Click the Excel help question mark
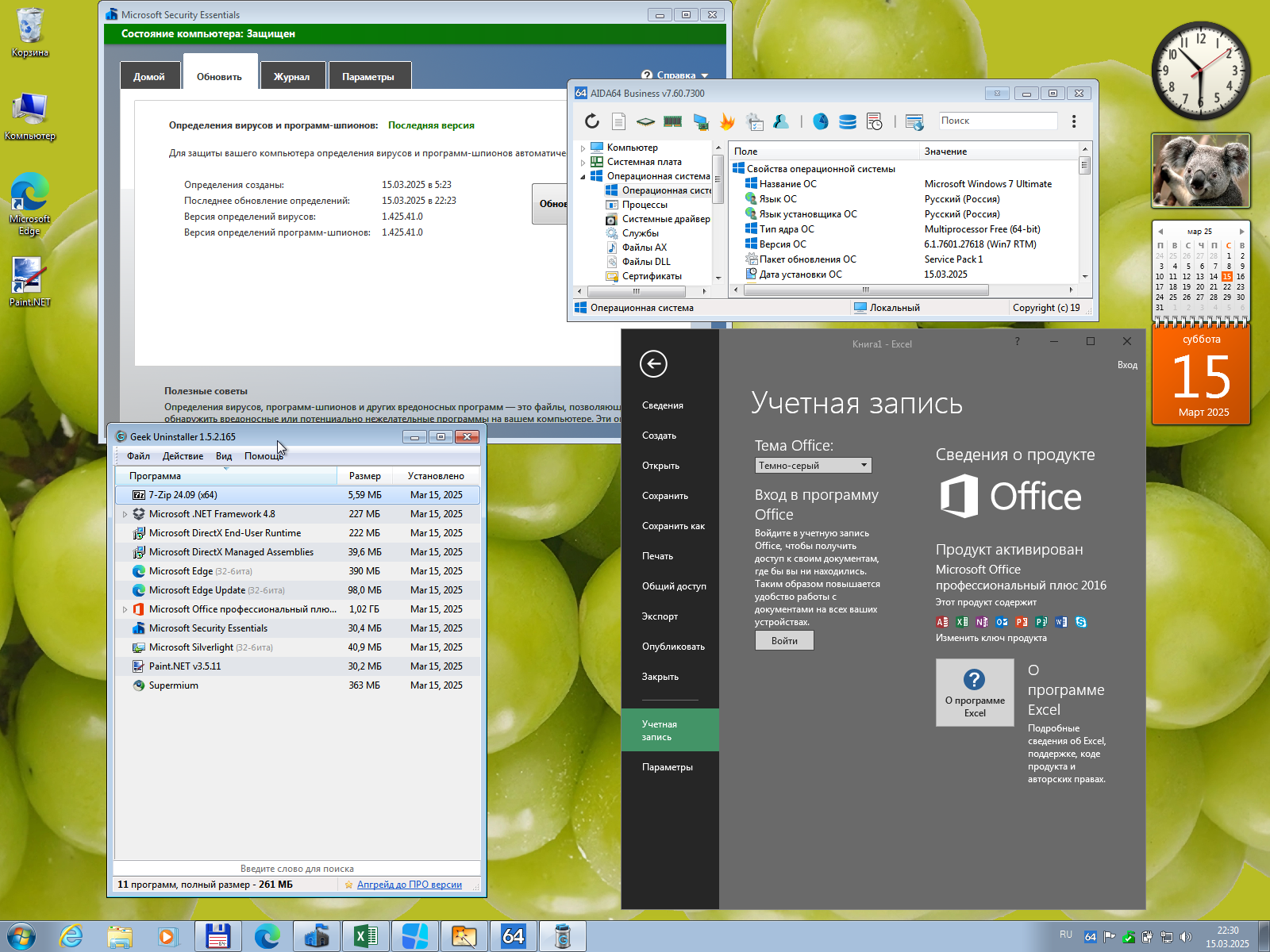The width and height of the screenshot is (1270, 952). (1017, 340)
